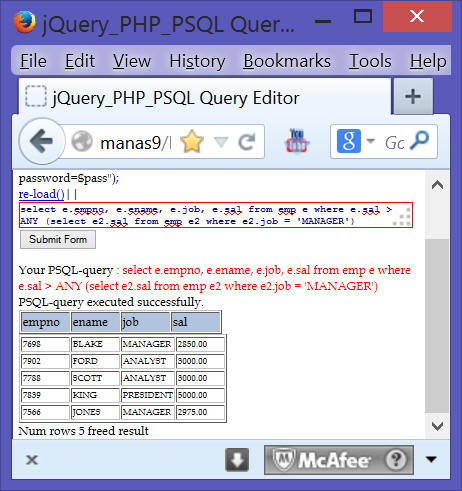
Task: Reload the page with the refresh icon
Action: click(x=247, y=142)
